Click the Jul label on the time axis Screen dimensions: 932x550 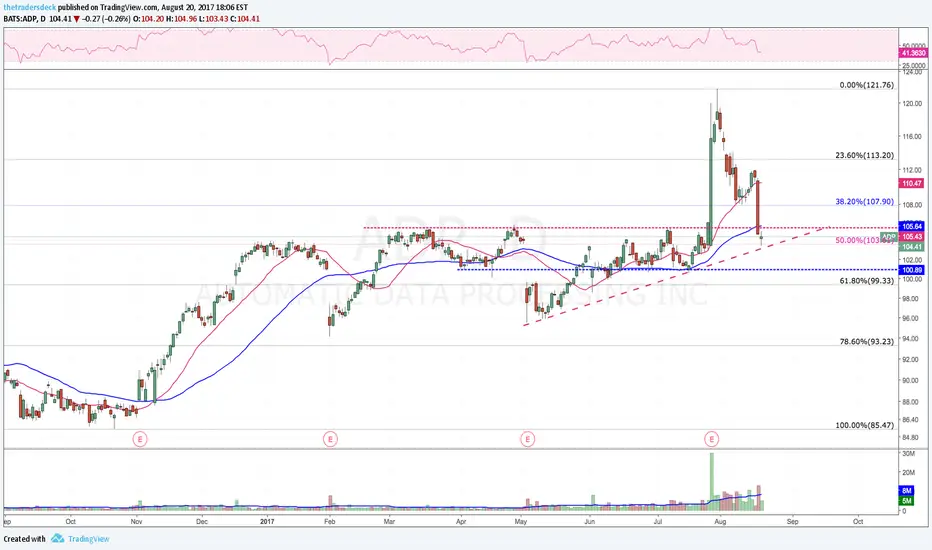pos(657,521)
